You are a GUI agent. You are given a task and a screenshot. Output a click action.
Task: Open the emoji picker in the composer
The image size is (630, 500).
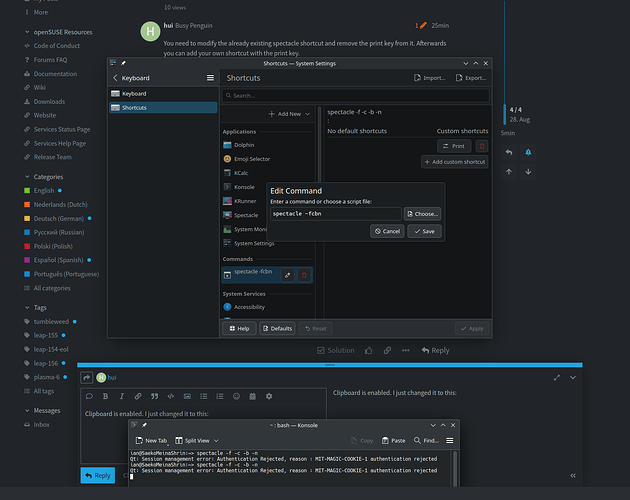point(236,396)
